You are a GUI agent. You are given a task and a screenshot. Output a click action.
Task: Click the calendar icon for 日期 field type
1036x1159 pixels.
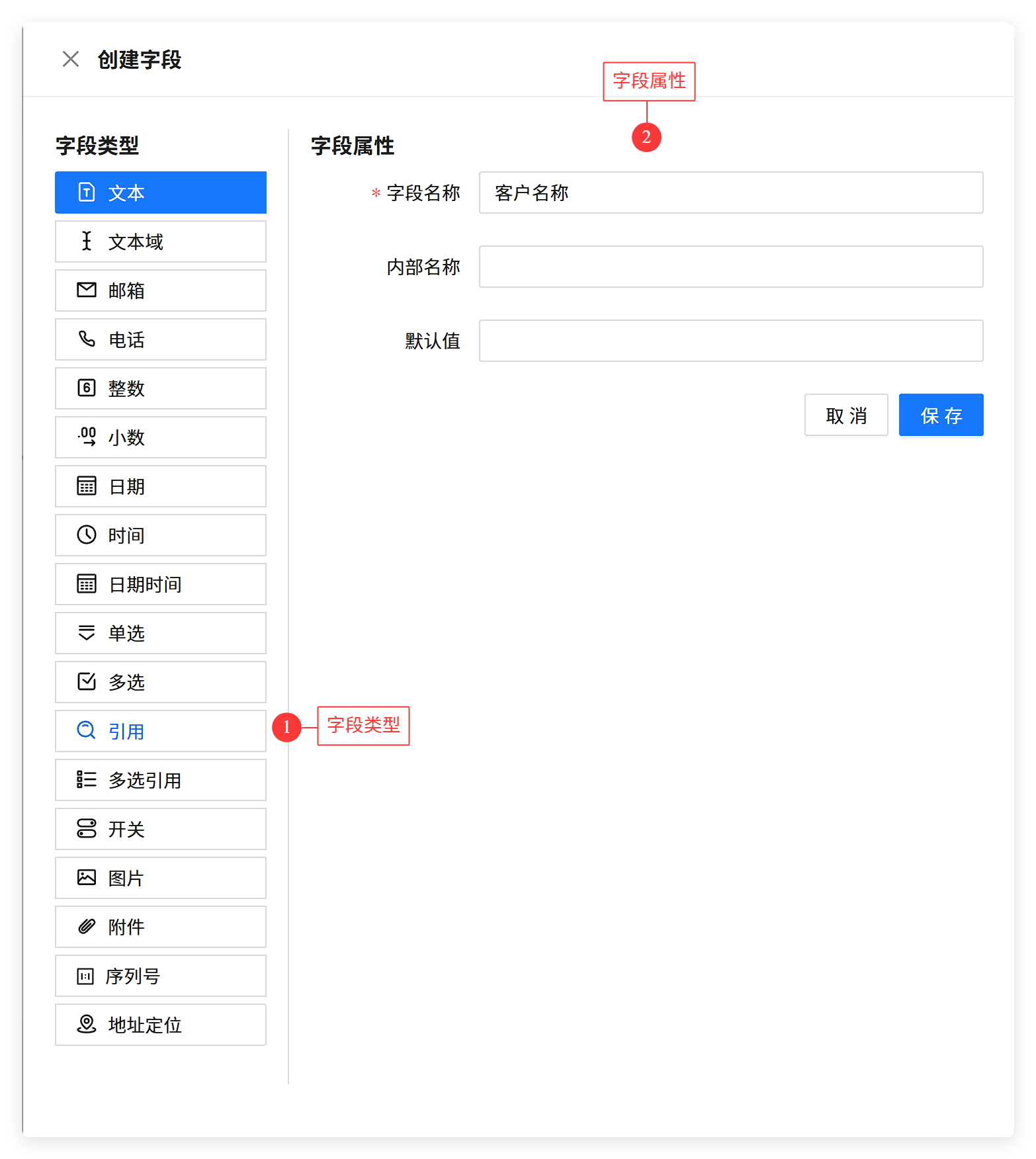pyautogui.click(x=87, y=486)
